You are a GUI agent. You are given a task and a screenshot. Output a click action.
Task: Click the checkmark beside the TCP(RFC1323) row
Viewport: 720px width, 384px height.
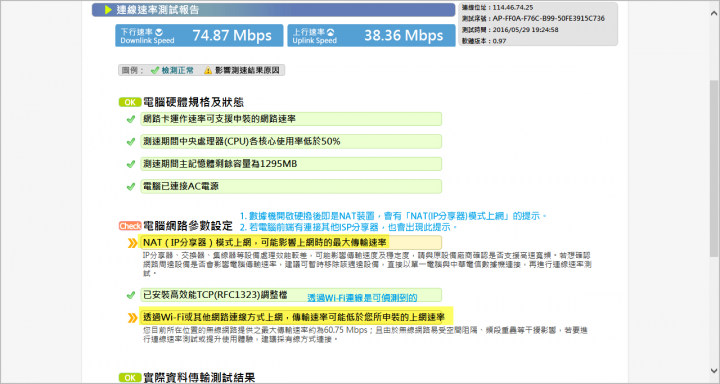click(x=130, y=295)
